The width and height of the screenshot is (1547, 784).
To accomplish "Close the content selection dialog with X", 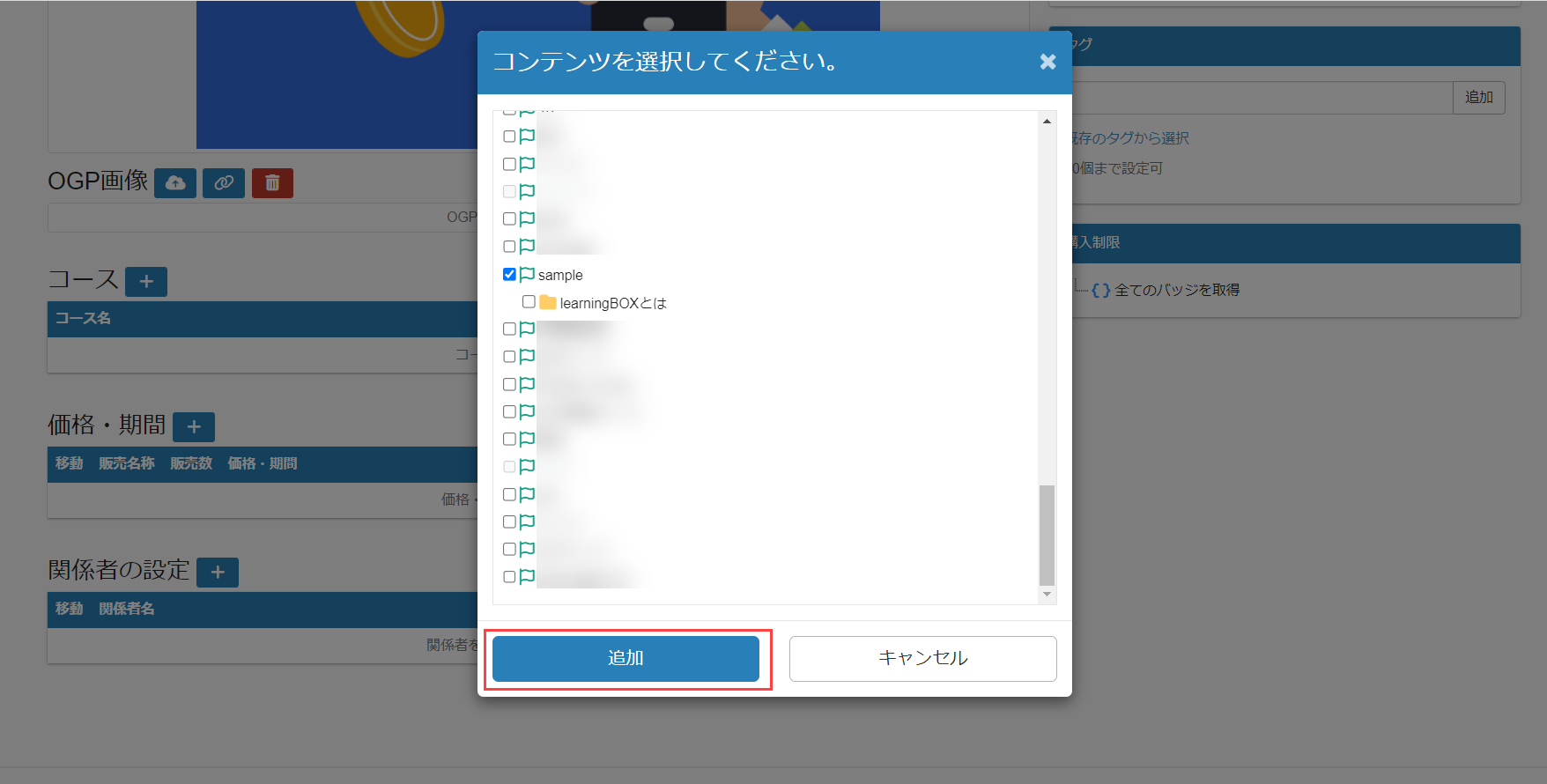I will tap(1047, 62).
